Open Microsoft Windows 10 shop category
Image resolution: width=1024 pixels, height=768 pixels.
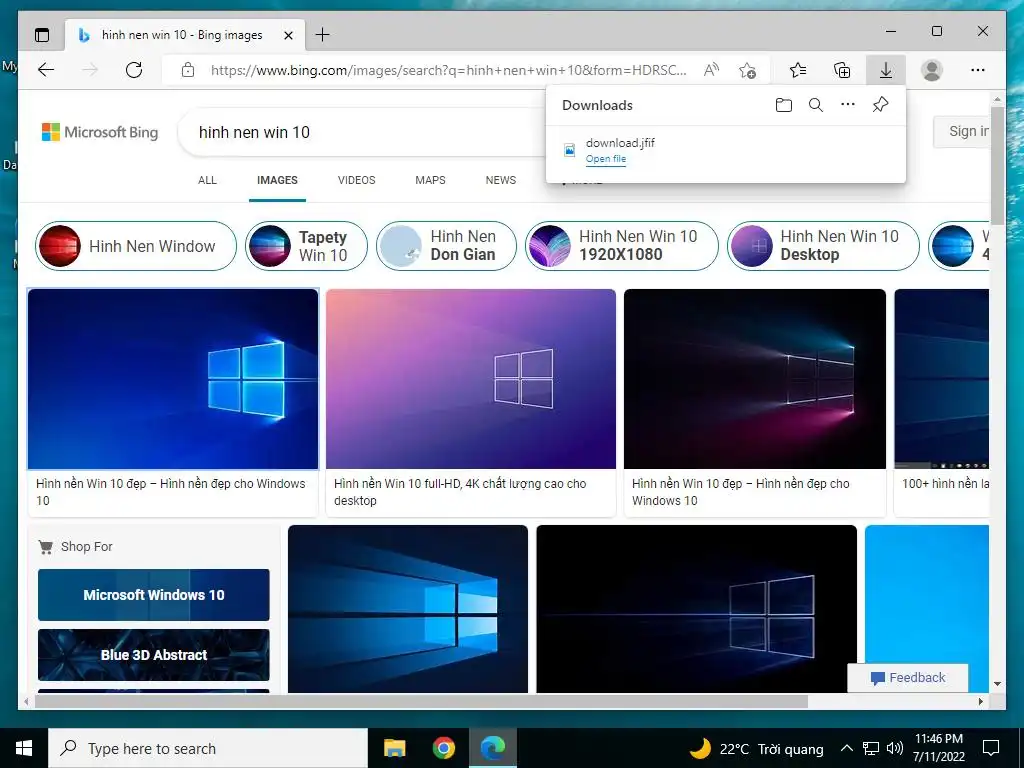point(153,595)
